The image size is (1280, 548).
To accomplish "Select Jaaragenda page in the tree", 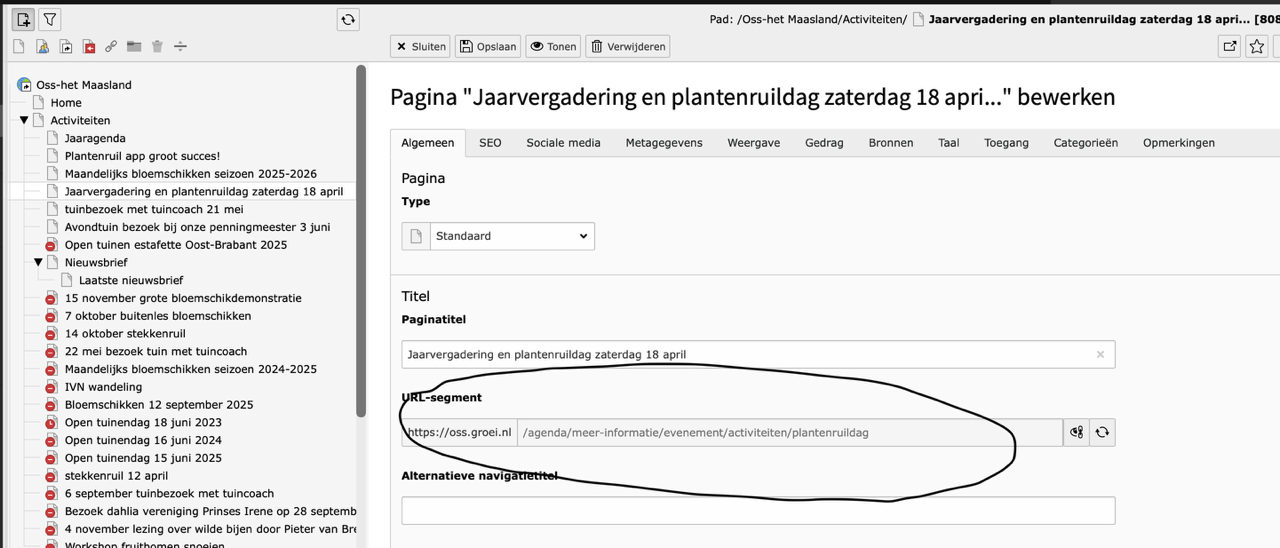I will [95, 138].
